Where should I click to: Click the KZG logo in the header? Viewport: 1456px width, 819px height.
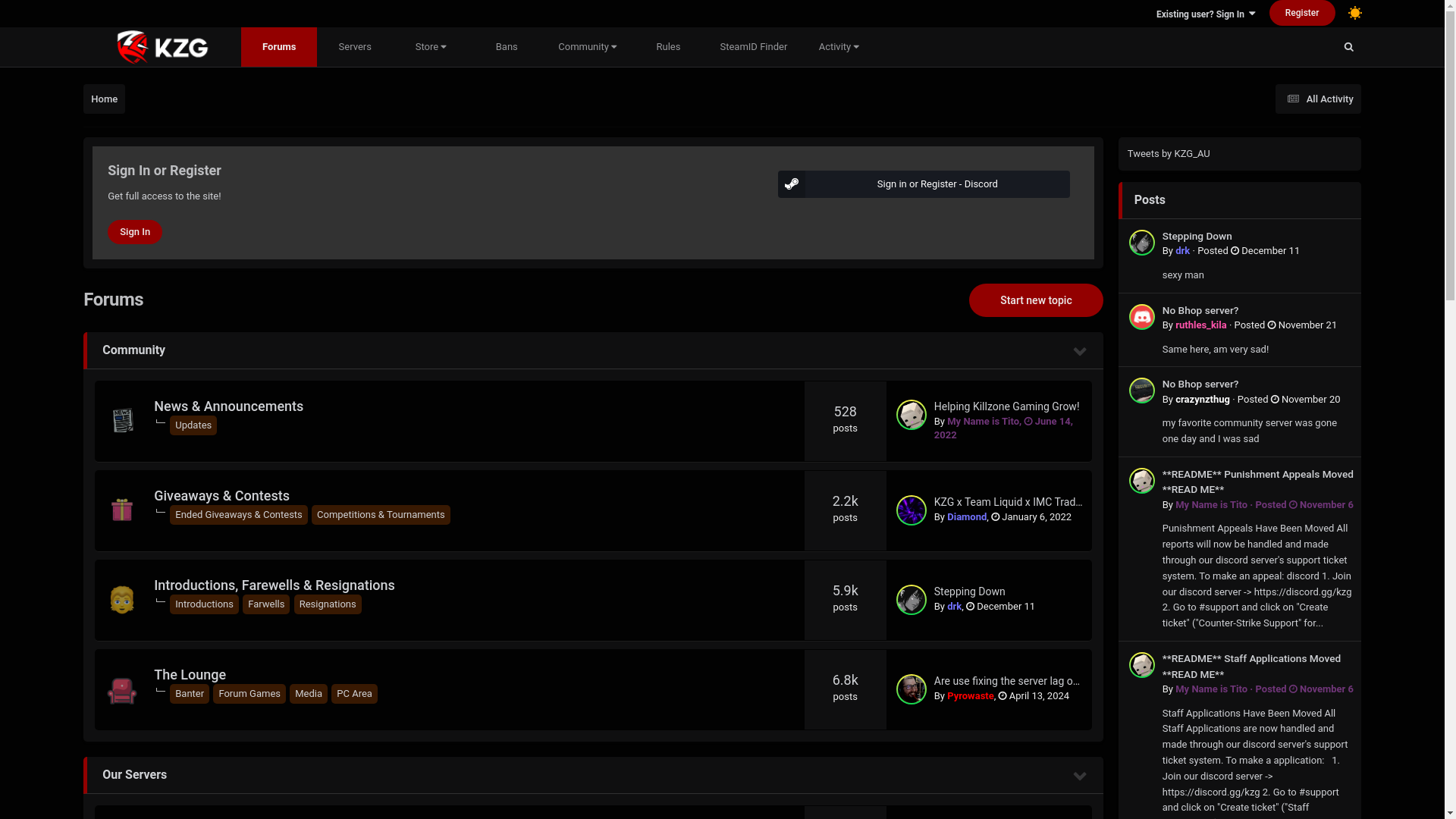point(162,47)
